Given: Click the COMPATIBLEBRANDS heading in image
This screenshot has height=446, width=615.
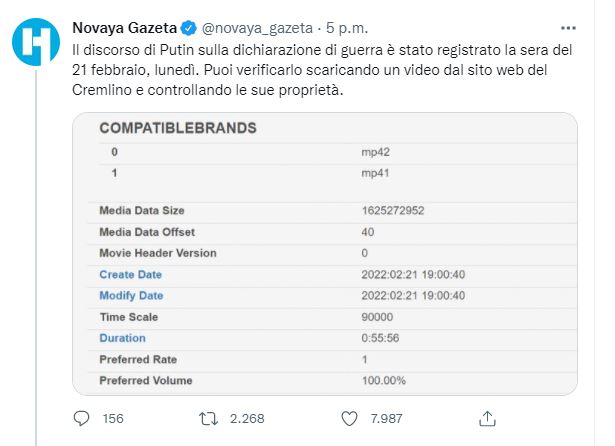Looking at the screenshot, I should [x=178, y=128].
